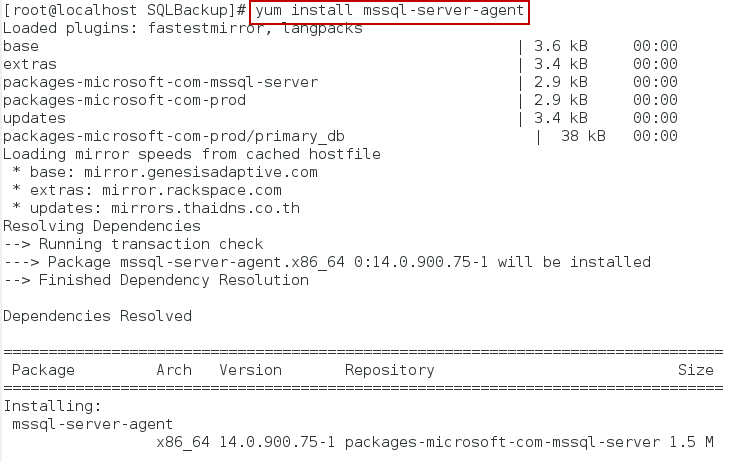Viewport: 741px width, 461px height.
Task: Click the Size column header
Action: [x=695, y=370]
